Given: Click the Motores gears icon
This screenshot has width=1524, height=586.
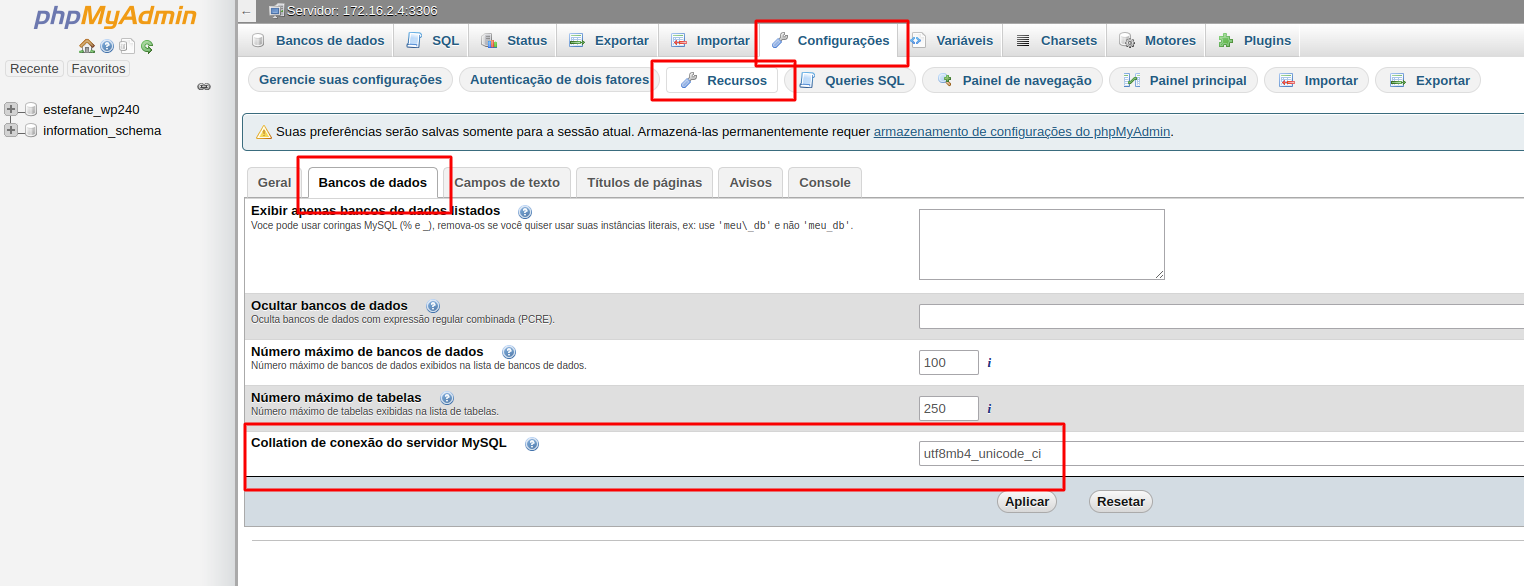Looking at the screenshot, I should click(x=1127, y=41).
